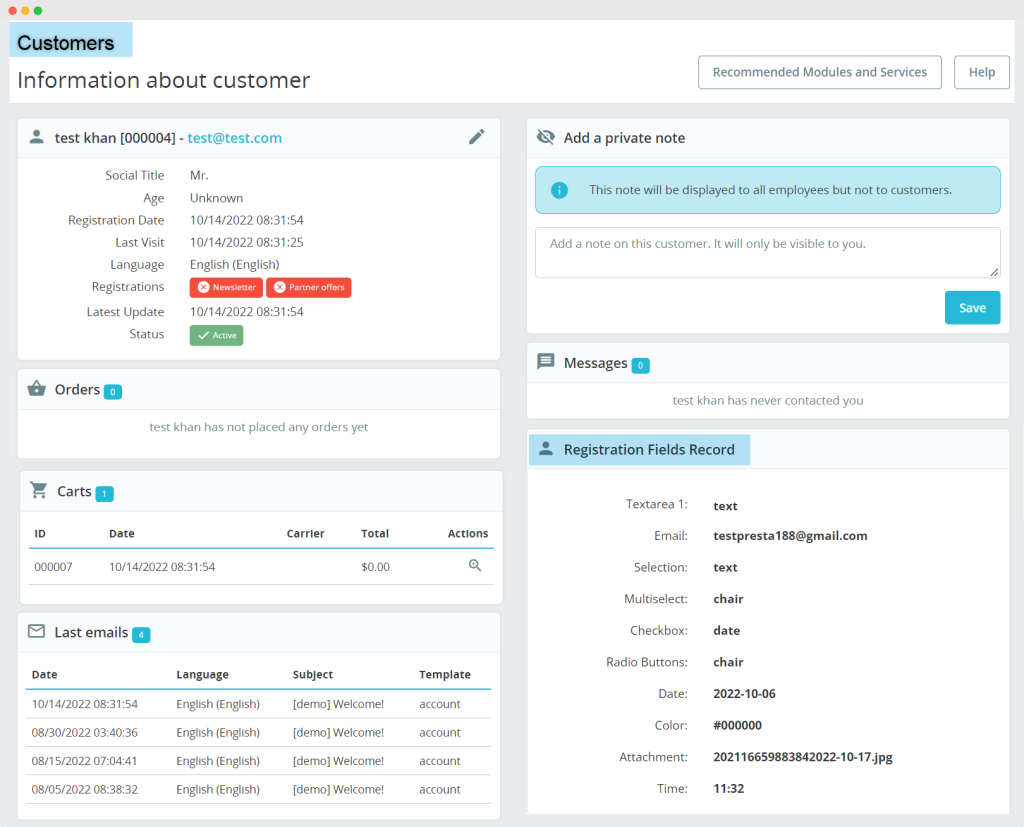Image resolution: width=1024 pixels, height=827 pixels.
Task: Click the Registration Fields Record person icon
Action: (546, 450)
